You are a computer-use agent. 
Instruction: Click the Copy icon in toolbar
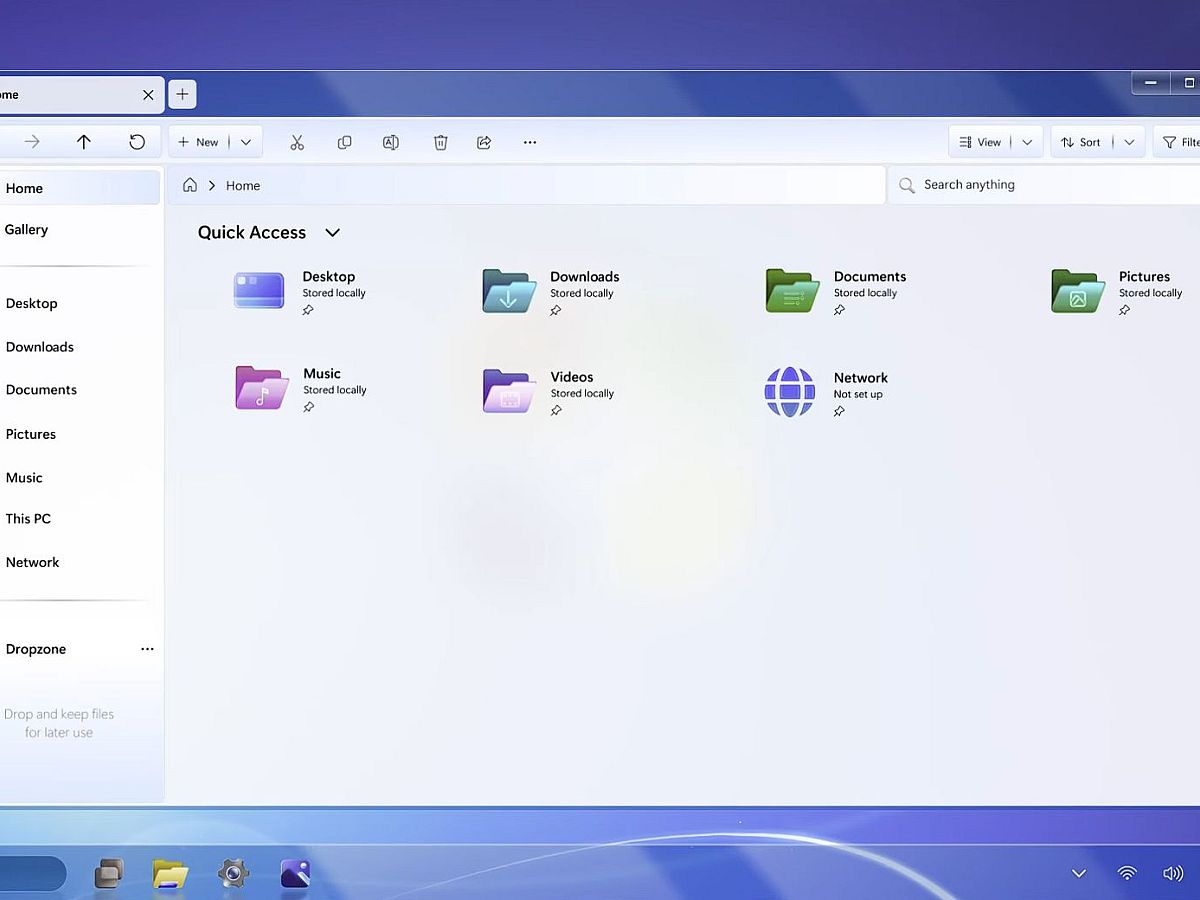pyautogui.click(x=344, y=143)
